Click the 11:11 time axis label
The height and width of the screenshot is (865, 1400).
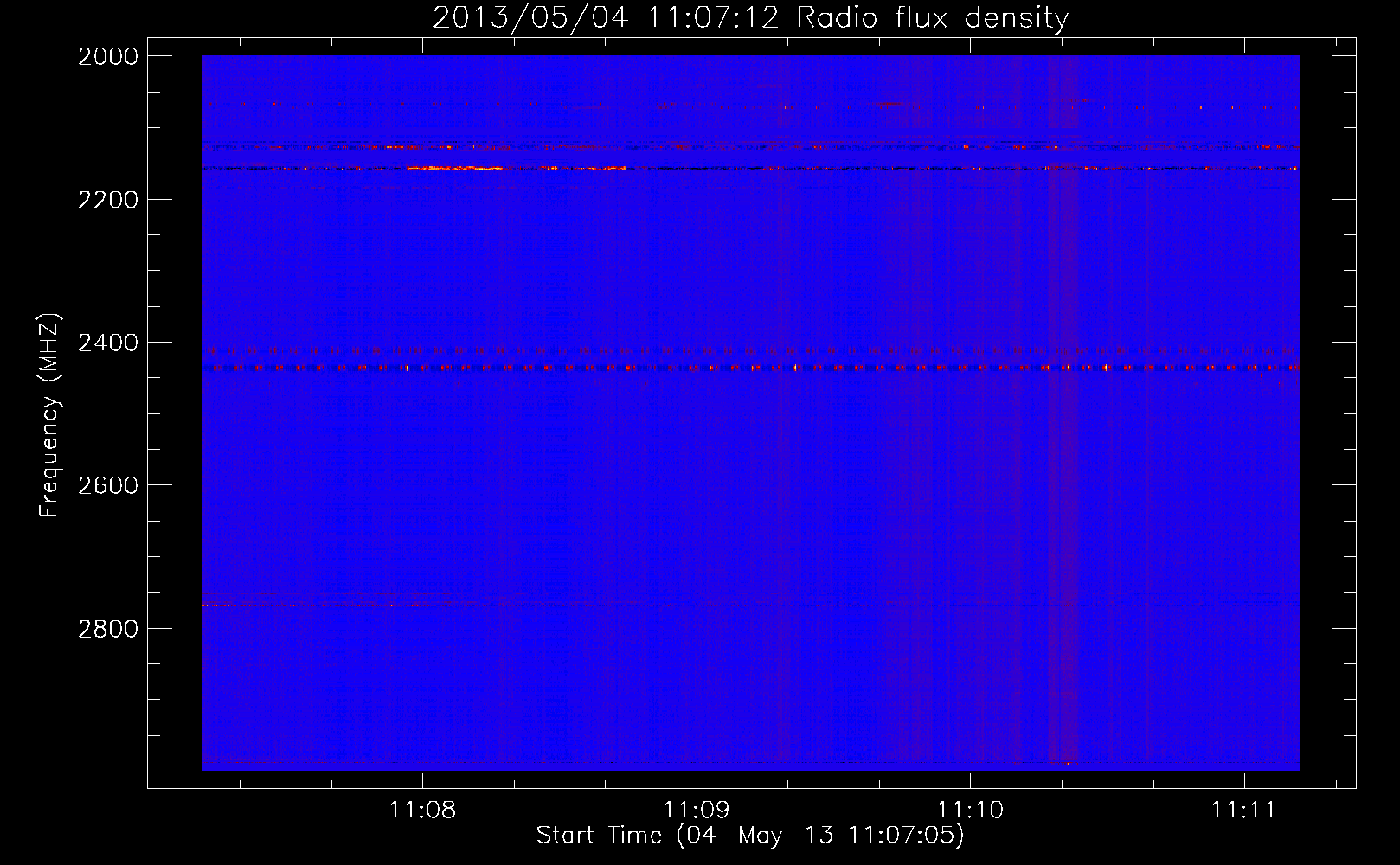coord(1243,811)
